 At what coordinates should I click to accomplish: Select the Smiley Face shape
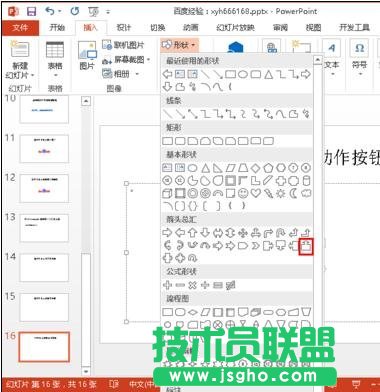[243, 193]
